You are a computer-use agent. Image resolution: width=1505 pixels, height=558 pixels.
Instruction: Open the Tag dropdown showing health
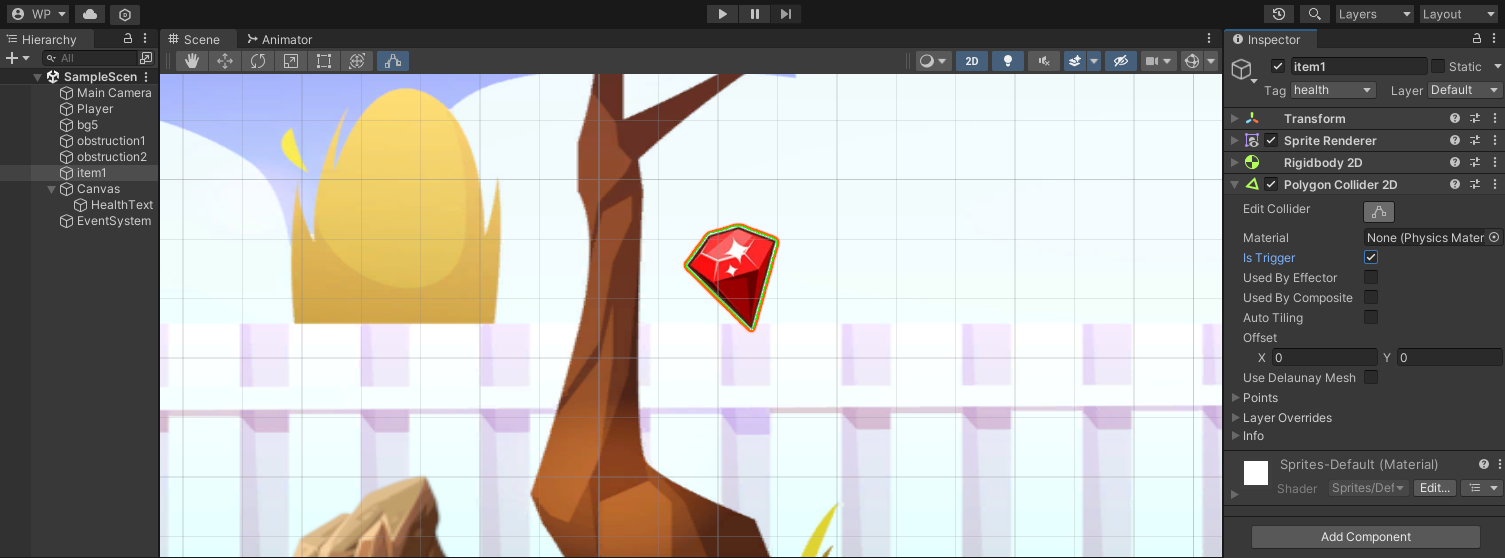tap(1333, 90)
